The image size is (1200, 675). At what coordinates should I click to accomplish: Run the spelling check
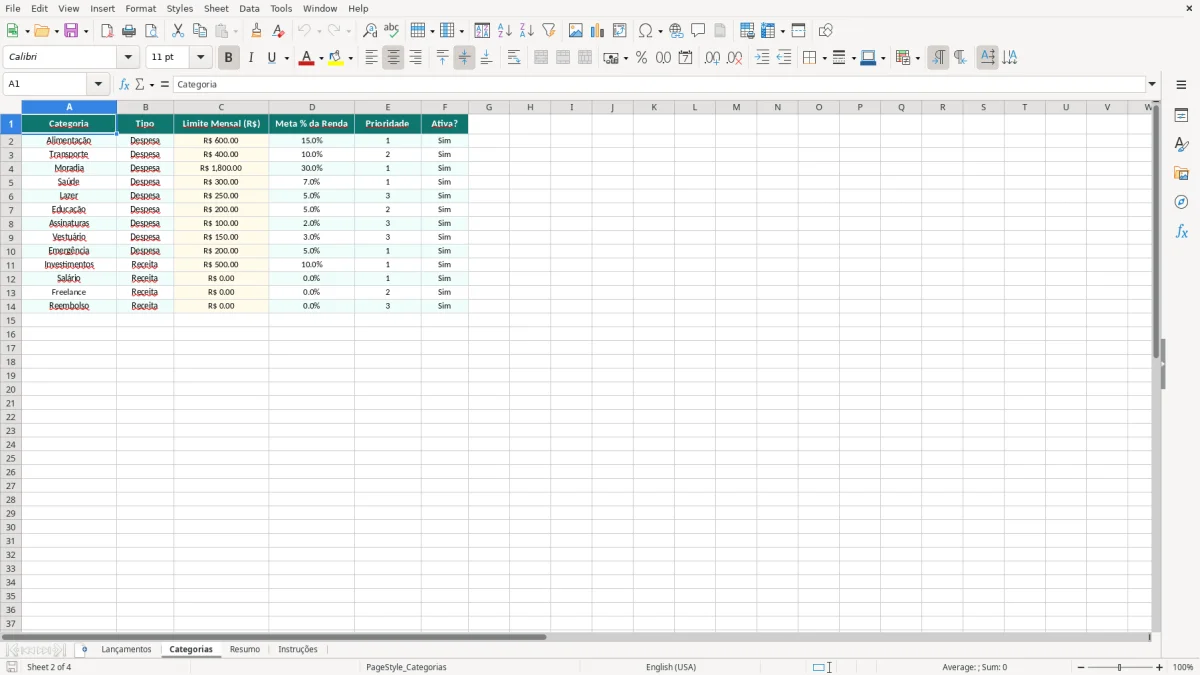coord(392,31)
